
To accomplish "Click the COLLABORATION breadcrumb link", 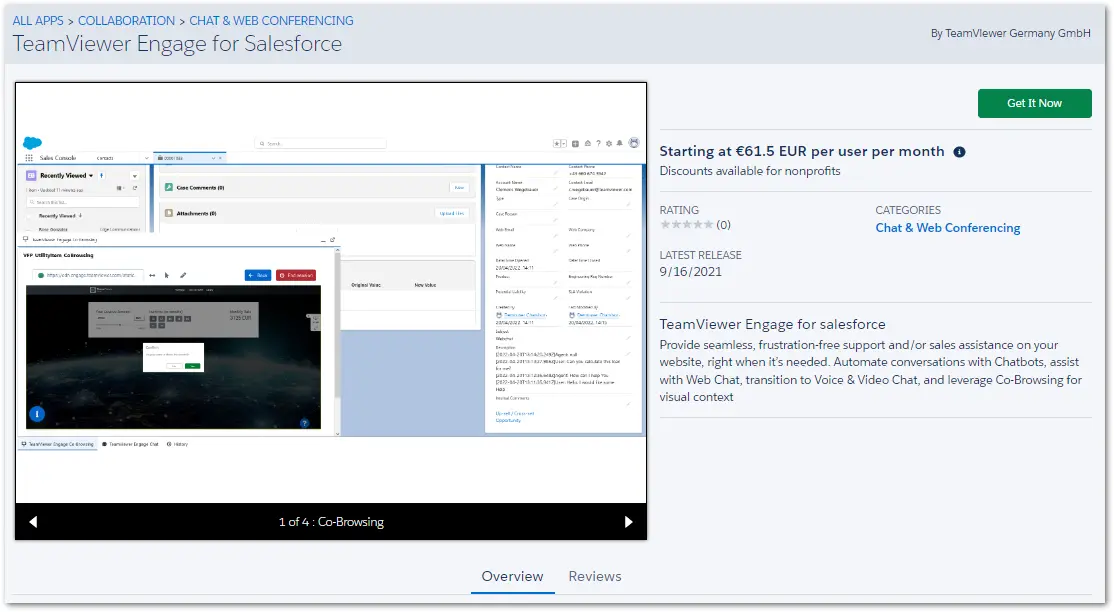I will (126, 21).
